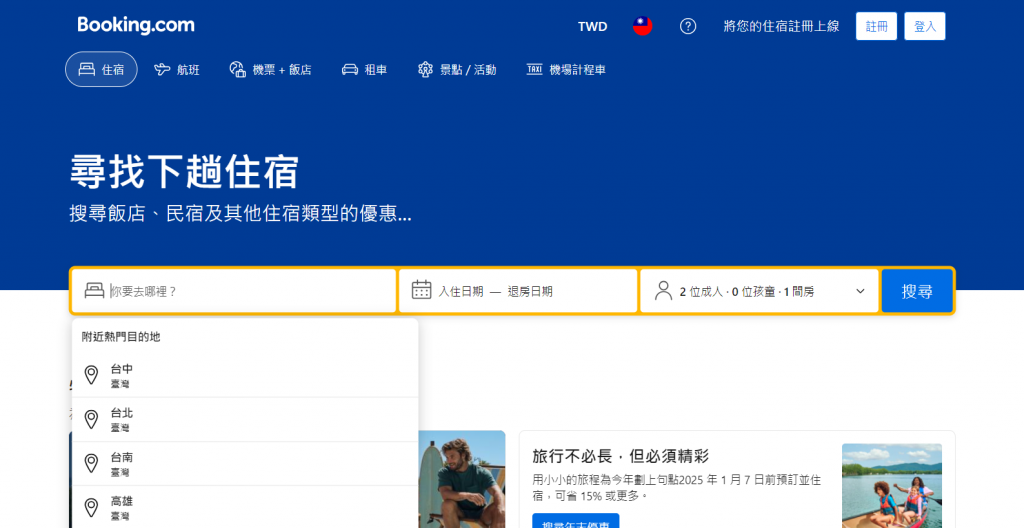Select the 住宿 tab
The image size is (1024, 528).
101,69
